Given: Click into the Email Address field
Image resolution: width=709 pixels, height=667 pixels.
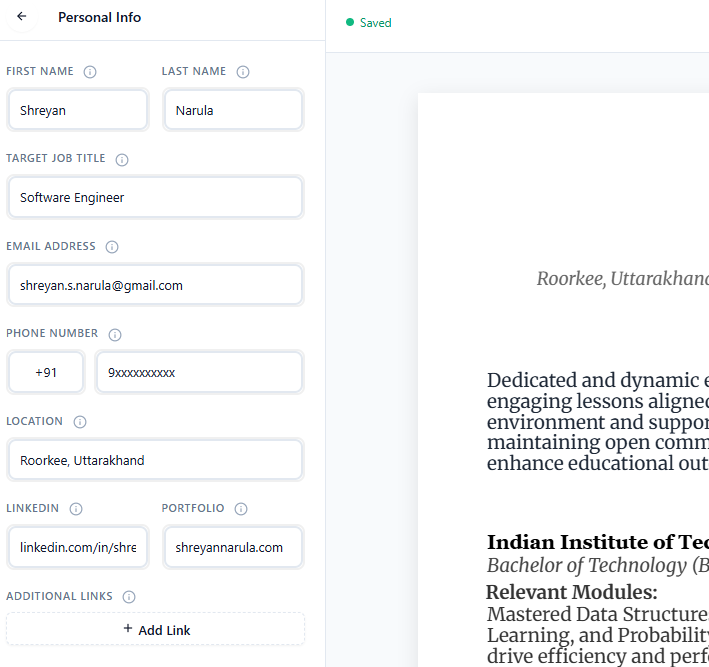Looking at the screenshot, I should (x=155, y=285).
